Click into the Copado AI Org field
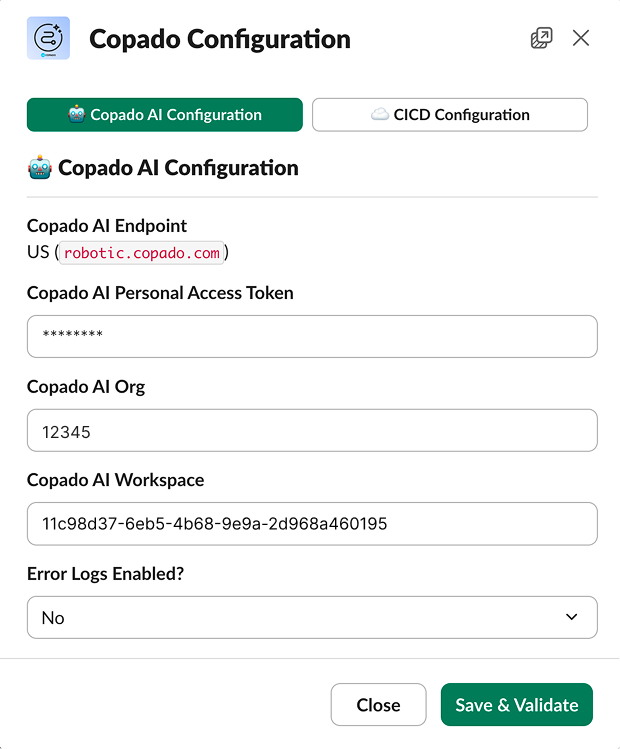Viewport: 620px width, 749px height. pos(312,430)
